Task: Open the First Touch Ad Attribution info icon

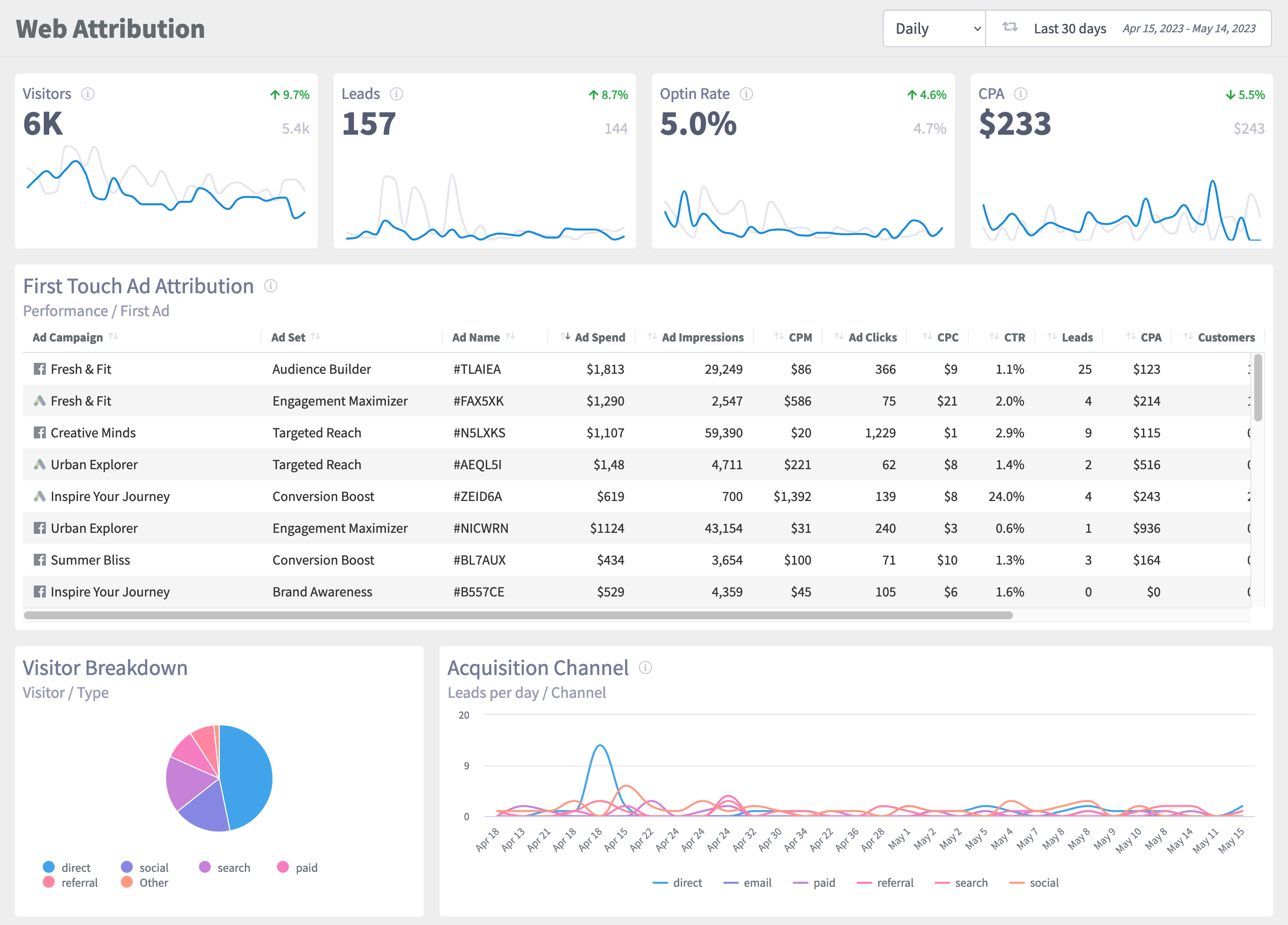Action: (271, 286)
